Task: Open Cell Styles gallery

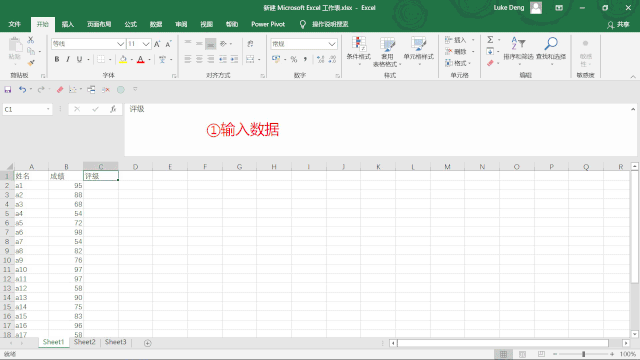Action: point(418,51)
